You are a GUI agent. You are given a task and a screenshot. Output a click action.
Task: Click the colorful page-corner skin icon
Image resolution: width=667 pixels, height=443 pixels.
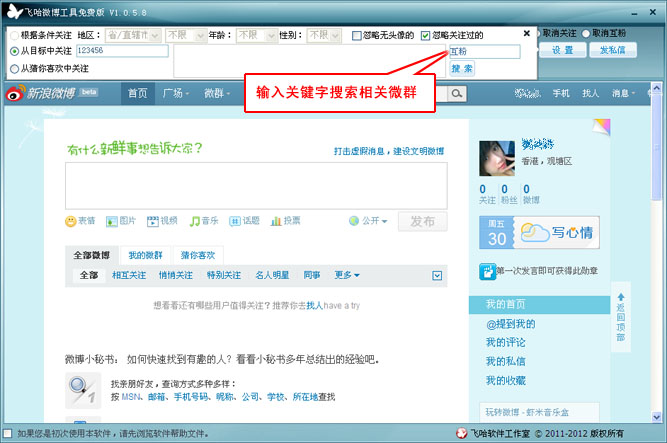click(x=601, y=126)
